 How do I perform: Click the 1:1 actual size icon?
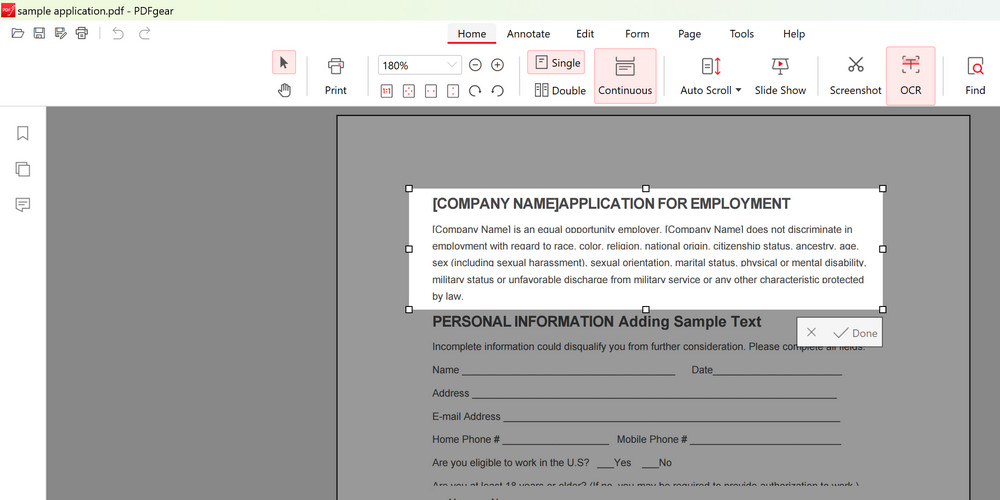click(x=386, y=91)
